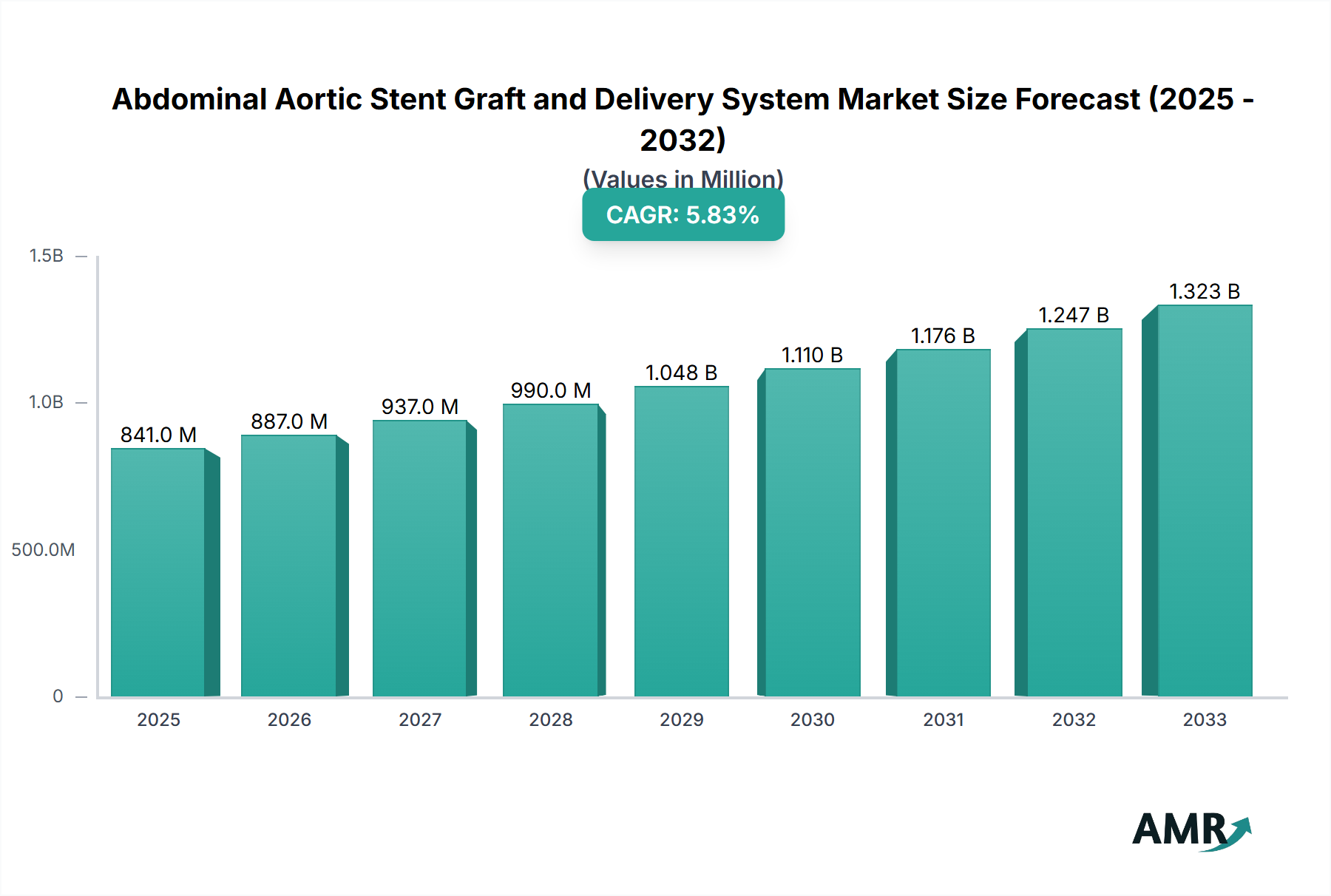Click the Values in Million subtitle
1331x896 pixels.
tap(682, 179)
